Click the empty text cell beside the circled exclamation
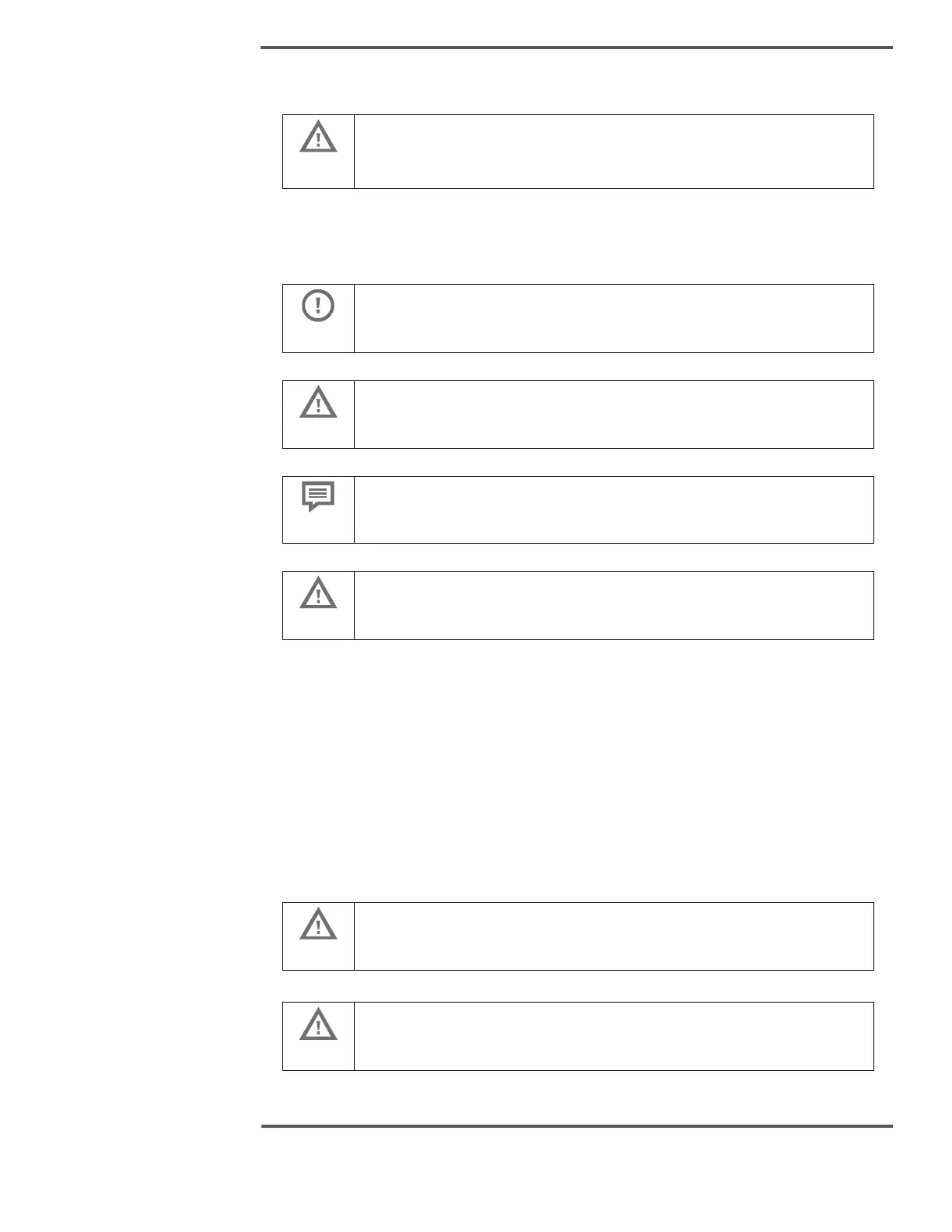Image resolution: width=952 pixels, height=1232 pixels. tap(614, 319)
